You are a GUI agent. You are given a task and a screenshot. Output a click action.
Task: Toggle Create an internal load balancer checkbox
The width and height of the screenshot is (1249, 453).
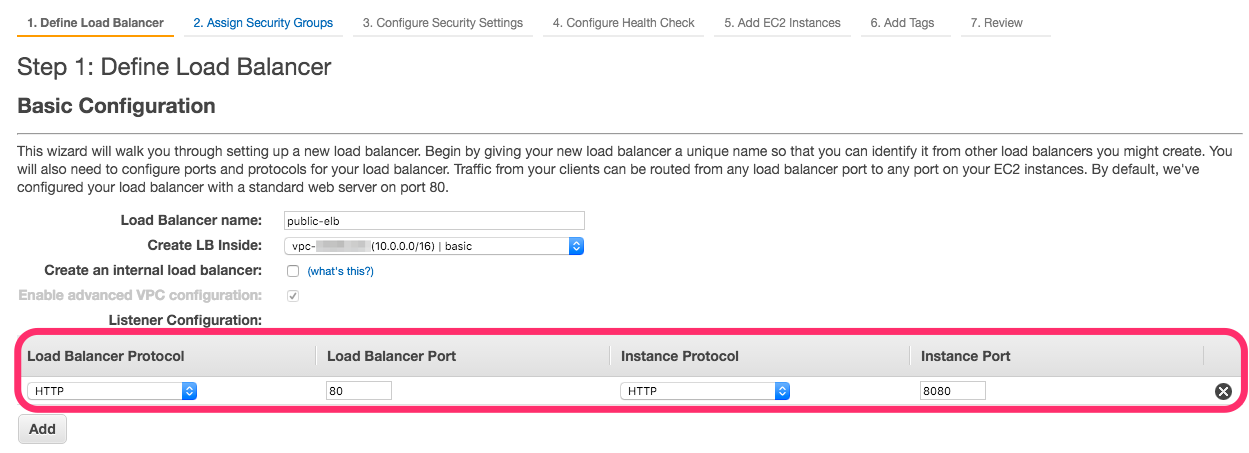293,271
